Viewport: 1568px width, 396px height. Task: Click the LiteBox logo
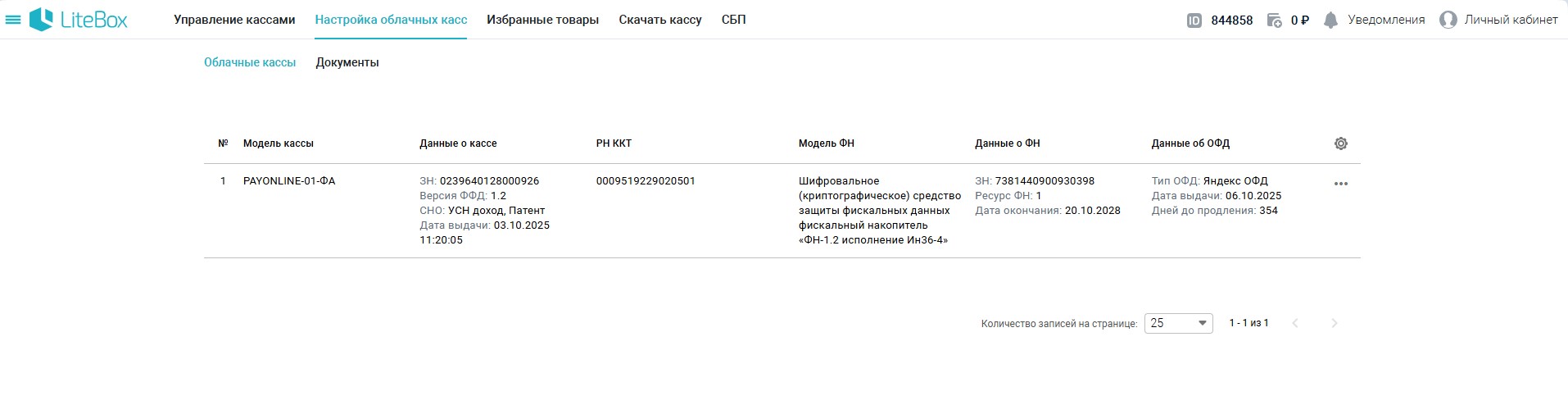tap(79, 20)
